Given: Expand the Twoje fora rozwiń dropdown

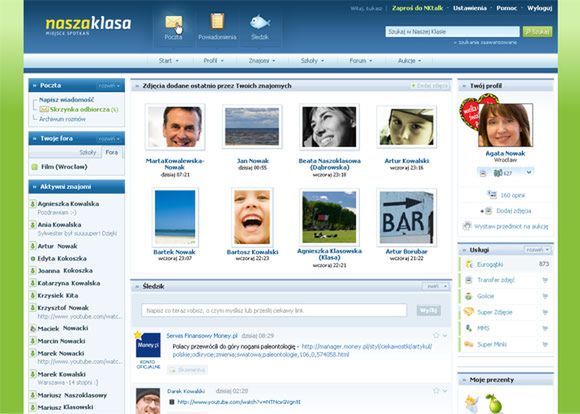Looking at the screenshot, I should click(109, 139).
